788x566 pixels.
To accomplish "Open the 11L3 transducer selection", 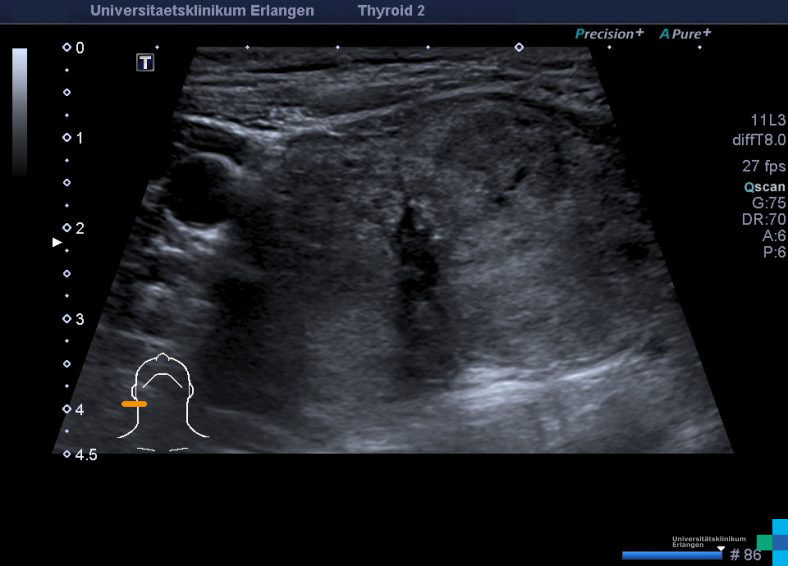I will (768, 119).
